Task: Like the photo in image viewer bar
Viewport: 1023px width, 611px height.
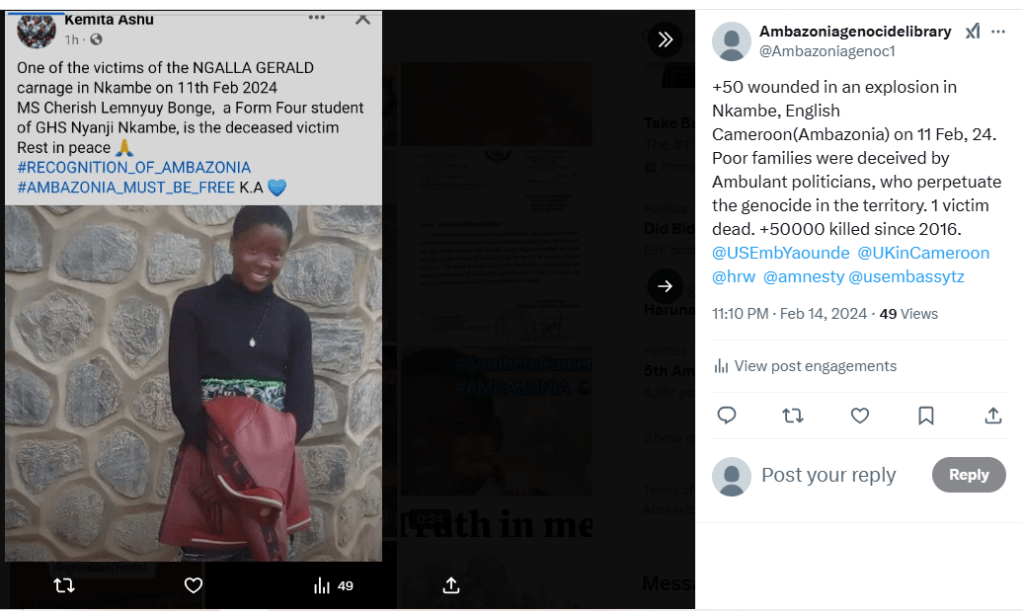Action: [193, 585]
